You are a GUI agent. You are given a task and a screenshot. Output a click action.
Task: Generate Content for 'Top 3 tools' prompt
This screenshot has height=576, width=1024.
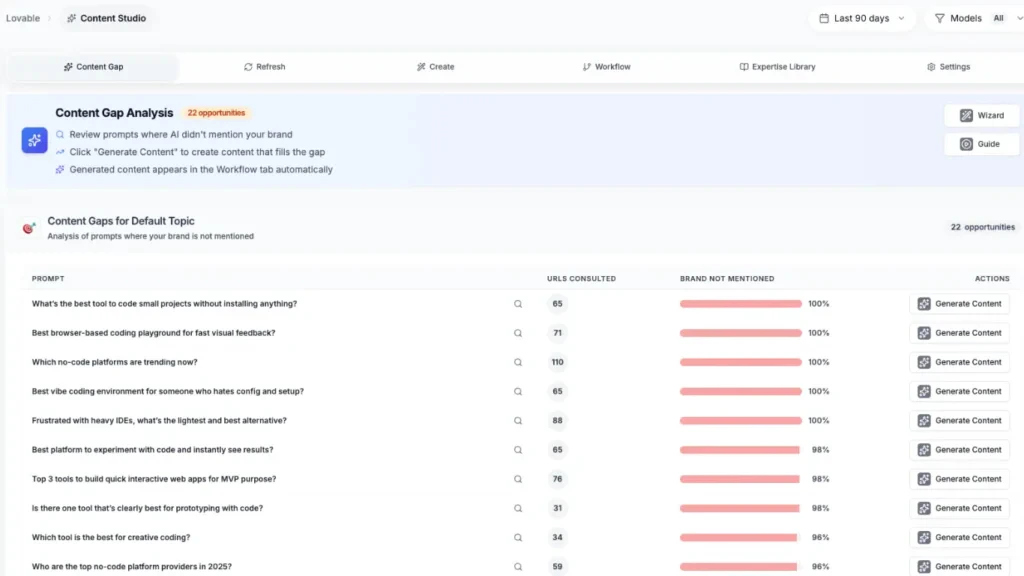click(x=959, y=479)
